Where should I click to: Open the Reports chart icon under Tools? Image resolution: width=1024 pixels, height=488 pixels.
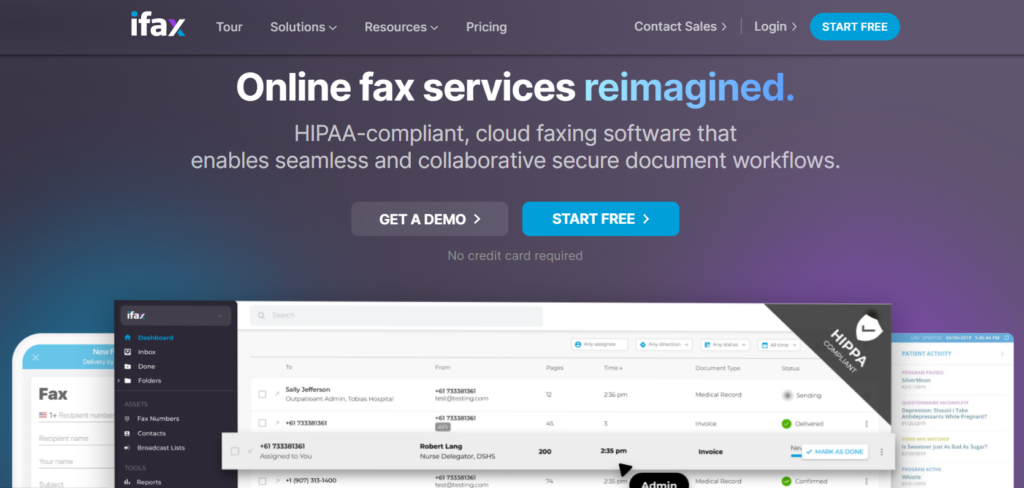tap(127, 482)
